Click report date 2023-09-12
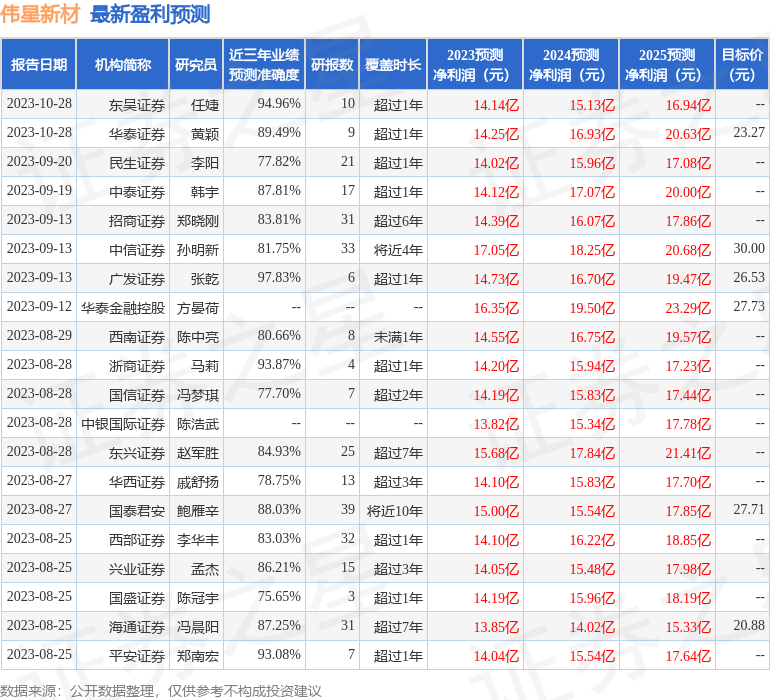This screenshot has height=700, width=770. 39,306
